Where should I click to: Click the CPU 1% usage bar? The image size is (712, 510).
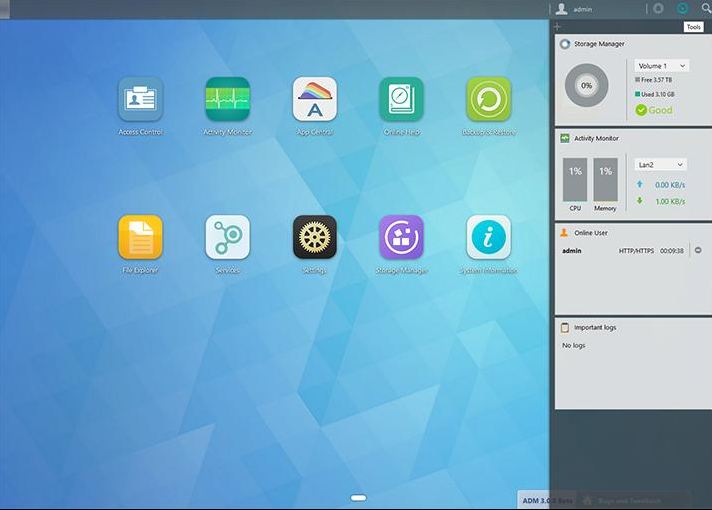[575, 179]
